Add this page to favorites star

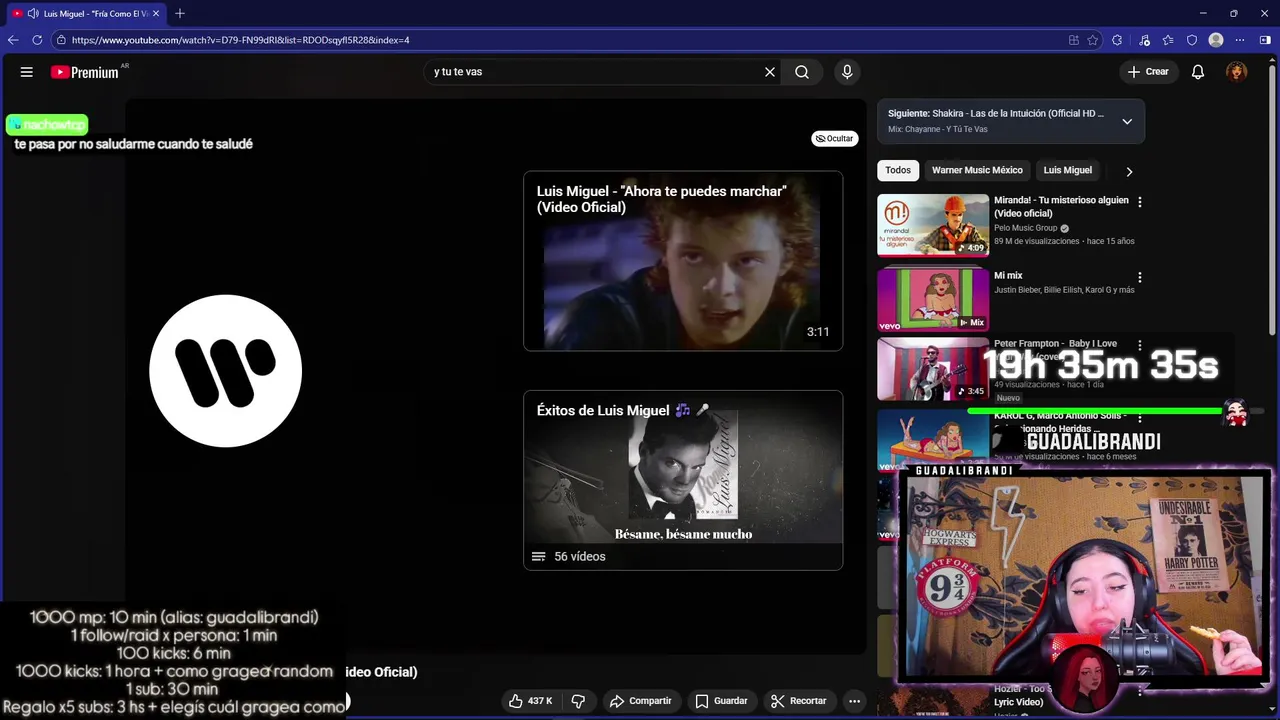[1093, 40]
